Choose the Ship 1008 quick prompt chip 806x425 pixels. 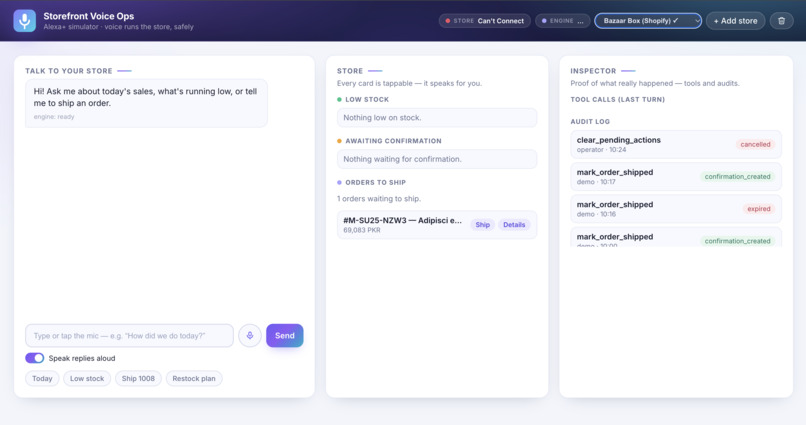click(x=138, y=379)
